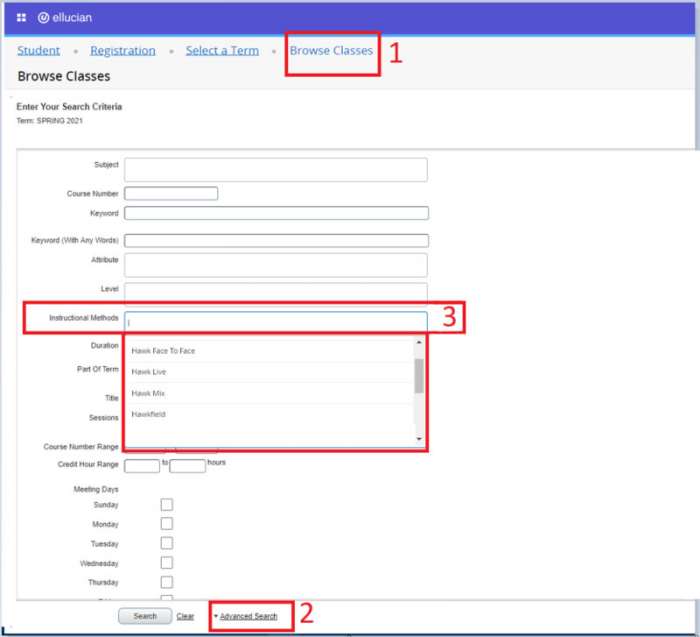Click the ellucian logo
Image resolution: width=700 pixels, height=637 pixels.
(x=64, y=18)
